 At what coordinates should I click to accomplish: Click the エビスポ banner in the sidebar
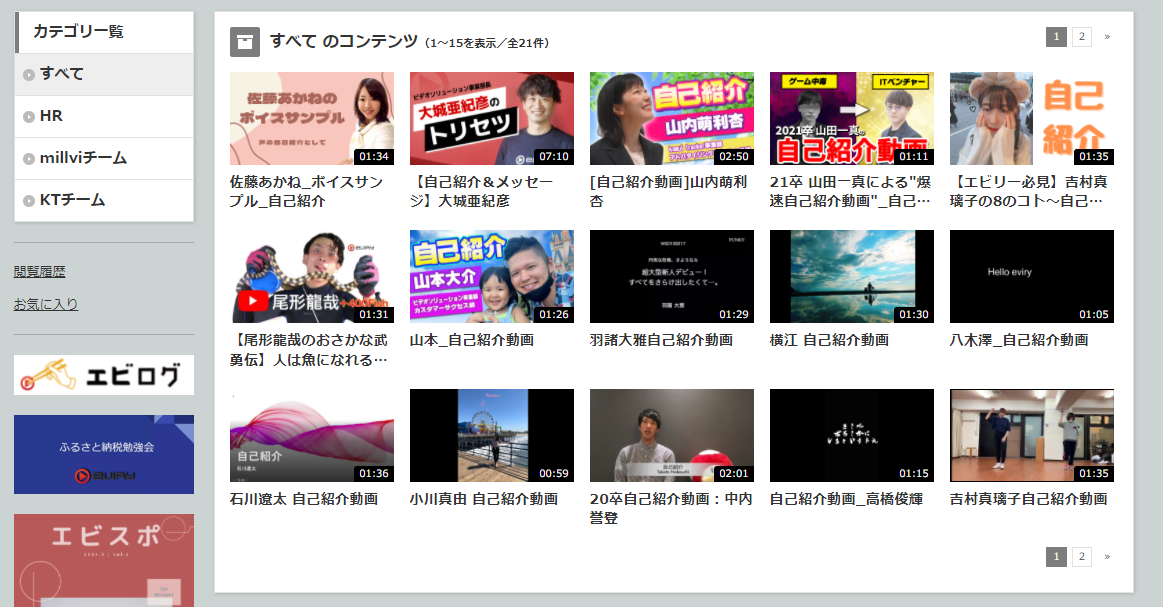pos(103,560)
